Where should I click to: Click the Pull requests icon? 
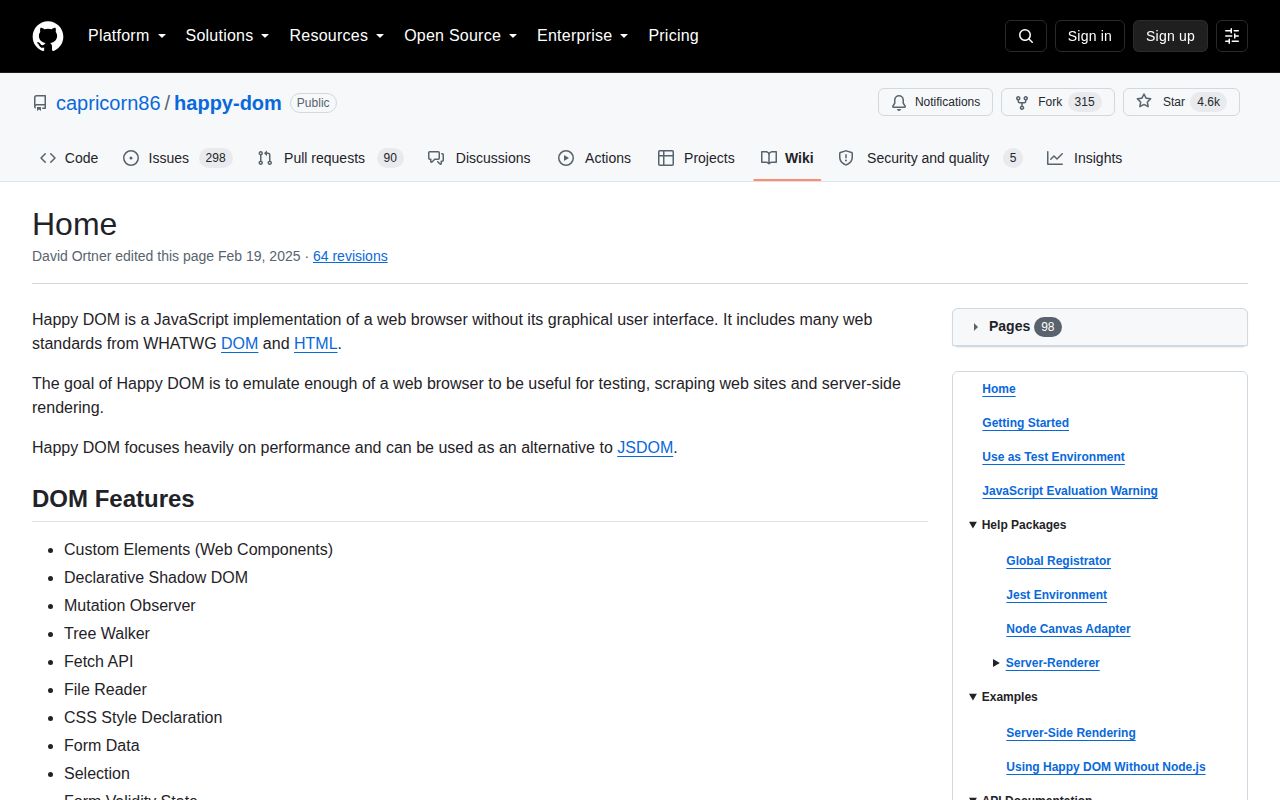(x=265, y=158)
